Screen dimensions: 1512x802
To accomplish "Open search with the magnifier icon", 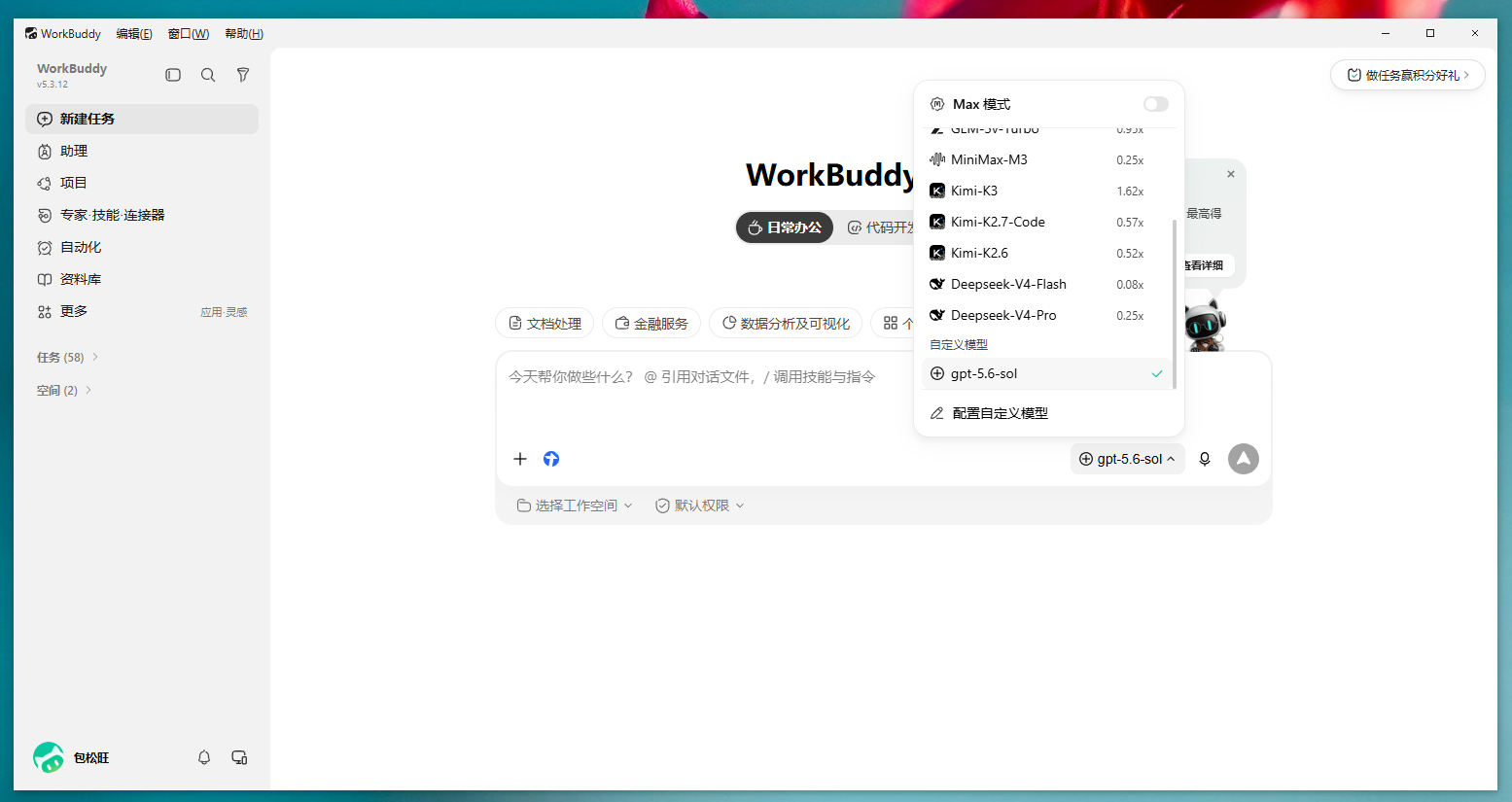I will click(208, 75).
